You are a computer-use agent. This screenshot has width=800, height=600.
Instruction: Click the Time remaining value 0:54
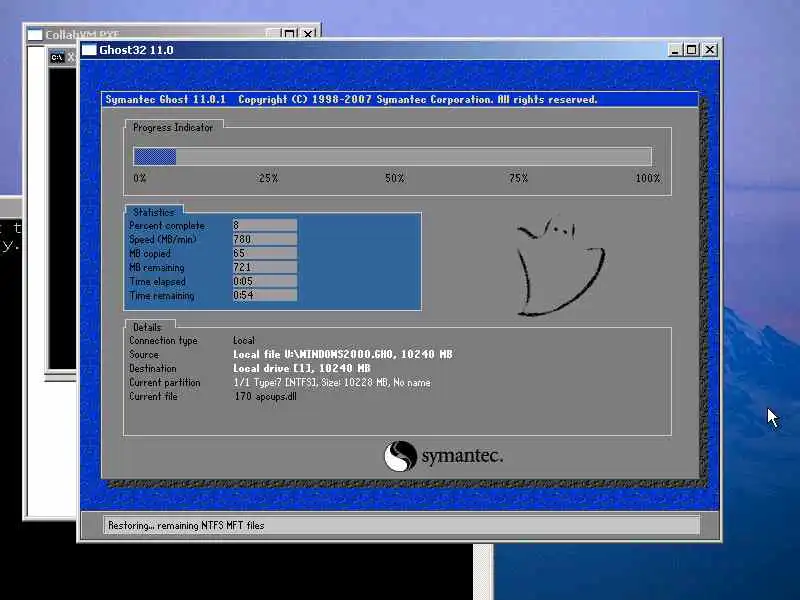264,295
